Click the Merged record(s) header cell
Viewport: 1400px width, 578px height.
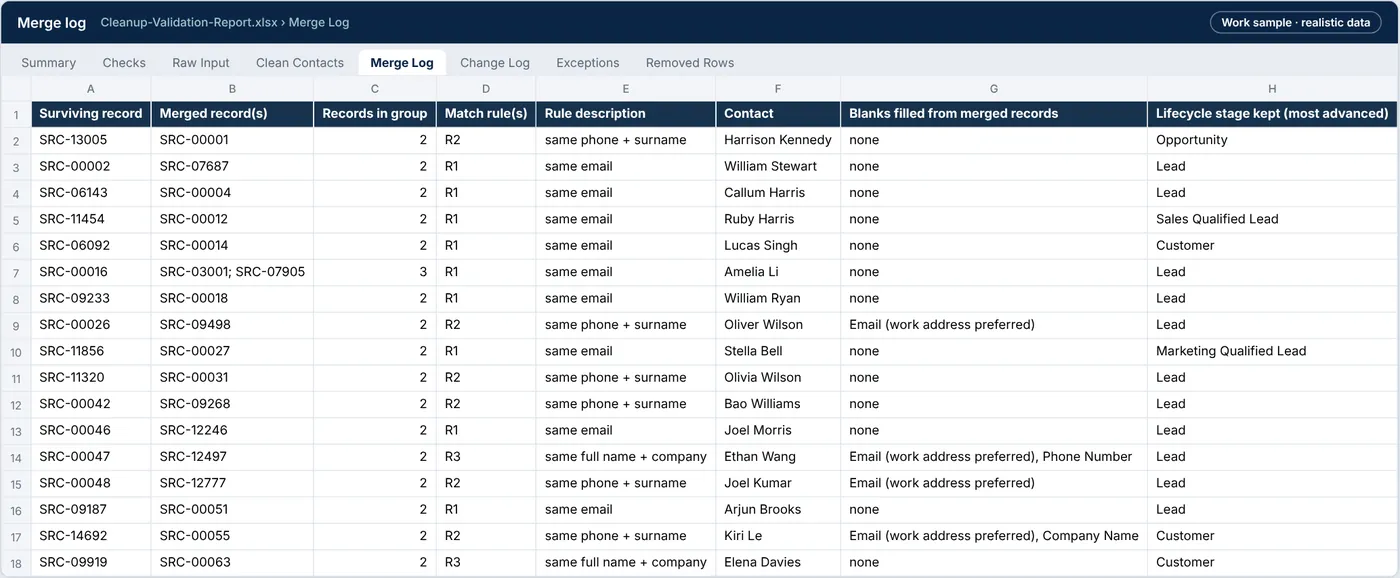point(232,114)
